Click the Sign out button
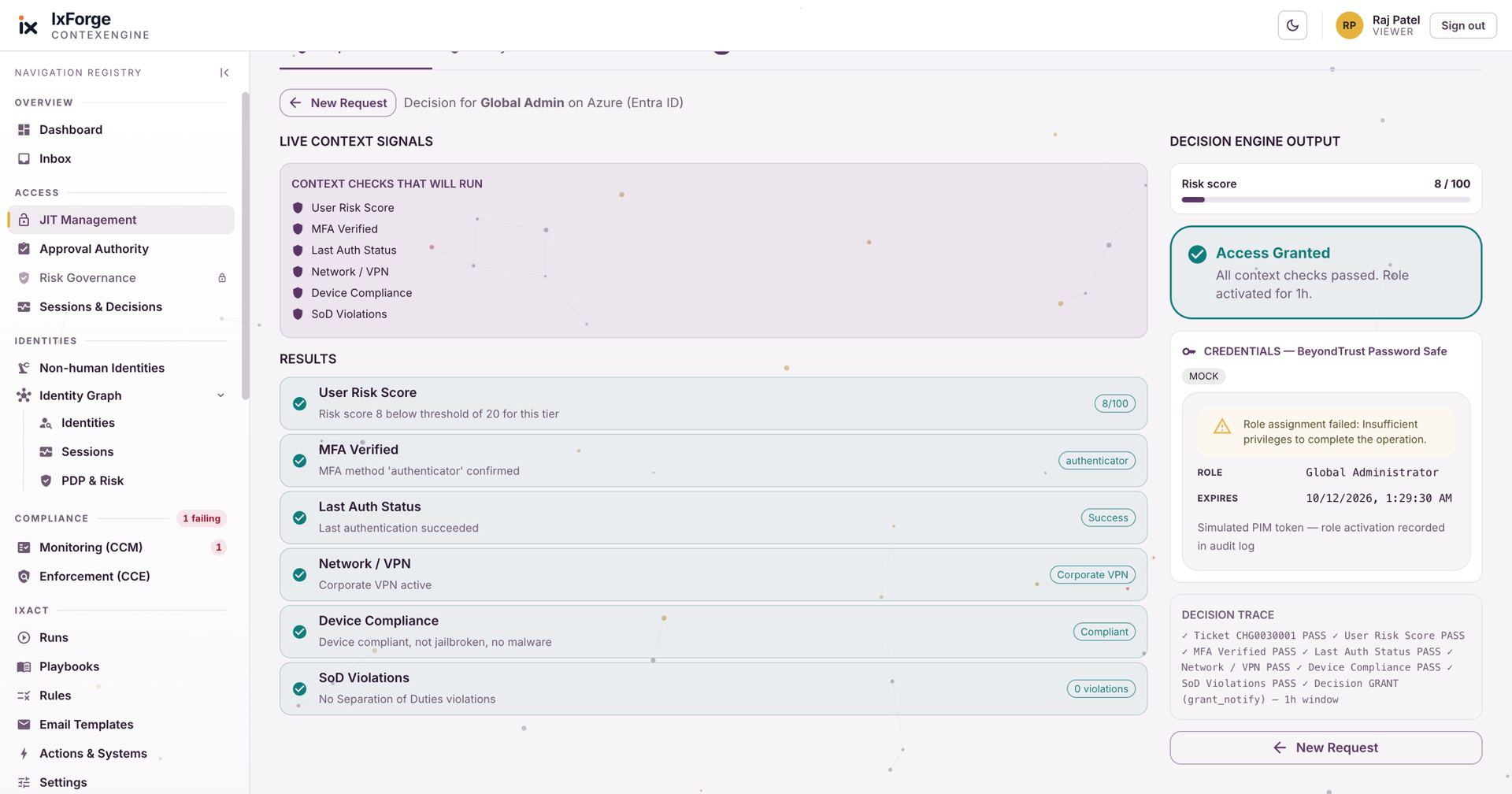1512x794 pixels. 1462,25
